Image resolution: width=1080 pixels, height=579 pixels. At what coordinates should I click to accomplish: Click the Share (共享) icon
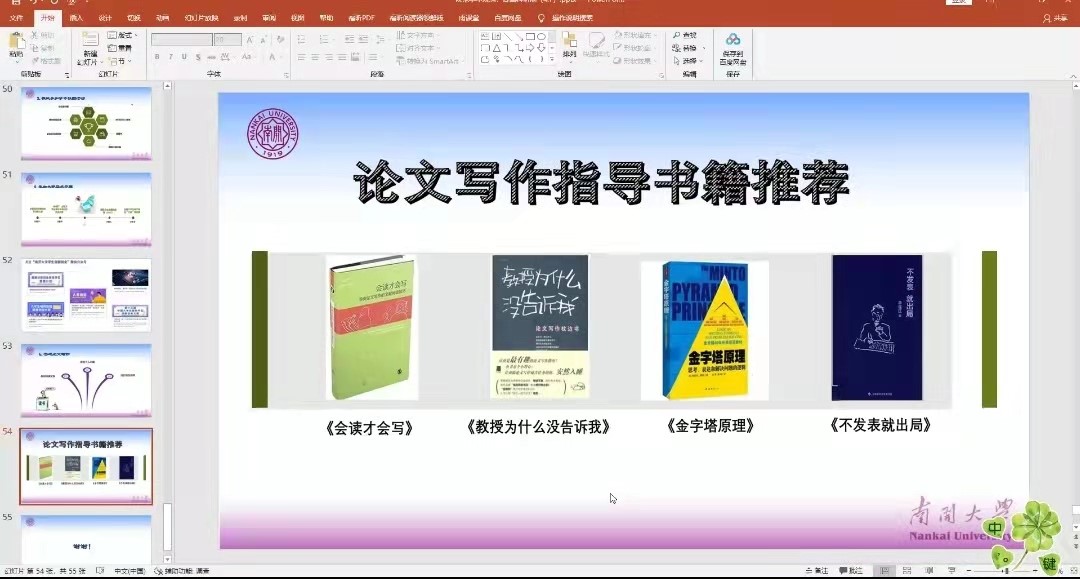[x=1054, y=18]
